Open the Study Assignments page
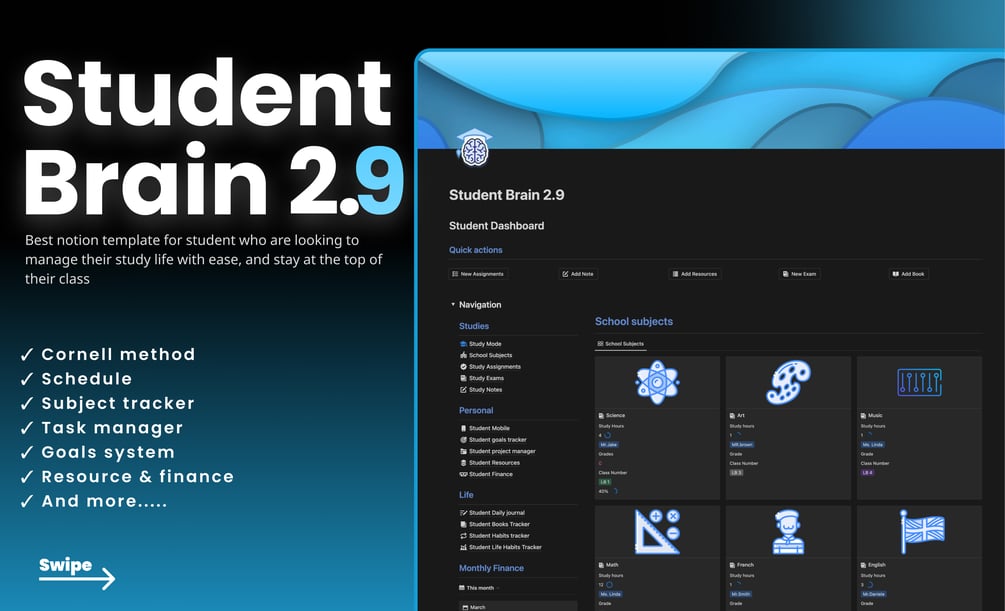 point(495,367)
